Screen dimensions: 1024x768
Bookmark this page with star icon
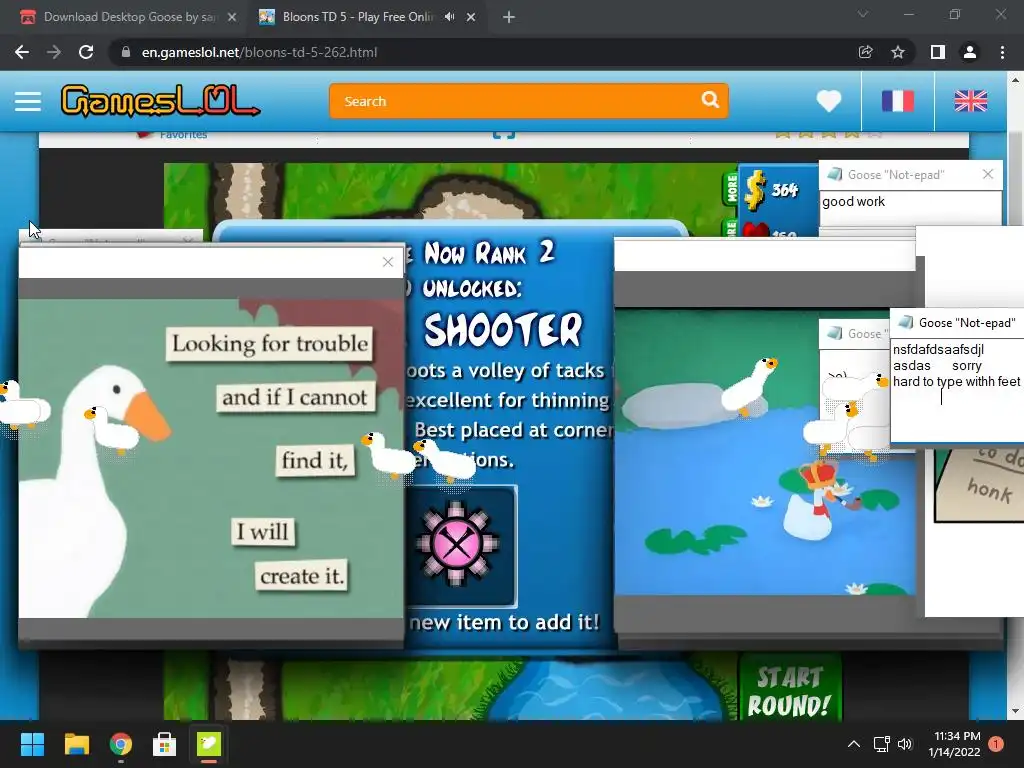tap(898, 52)
